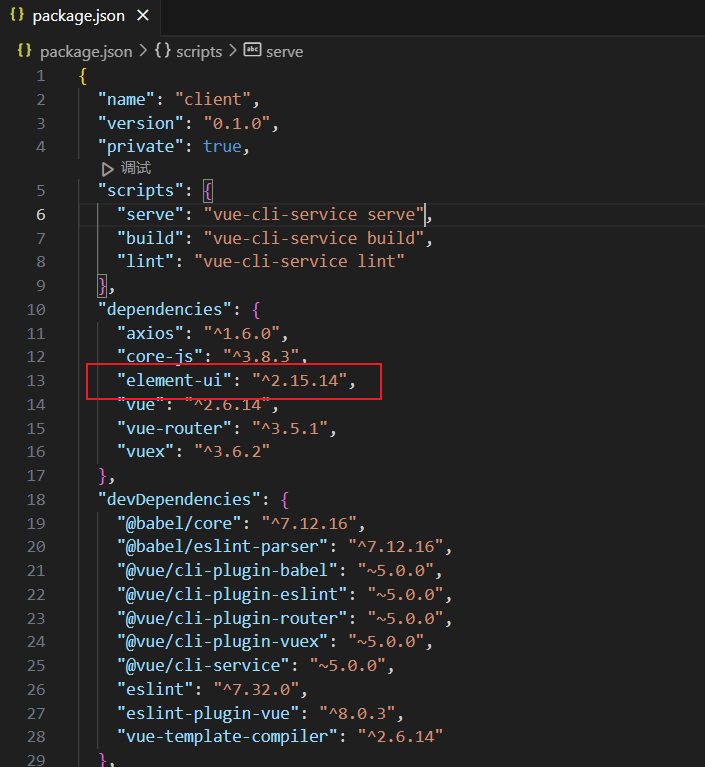Click the true value of private
This screenshot has width=705, height=767.
tap(222, 146)
